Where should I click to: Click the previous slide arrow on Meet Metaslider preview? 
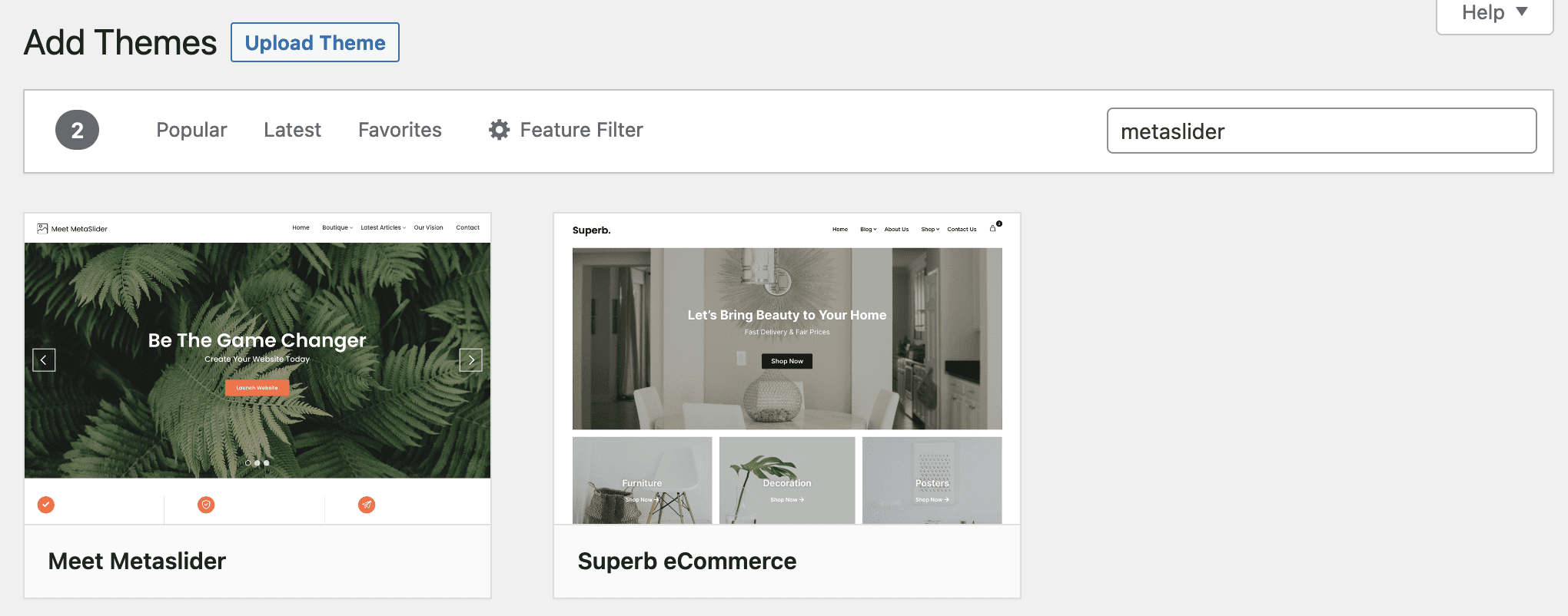pyautogui.click(x=44, y=359)
